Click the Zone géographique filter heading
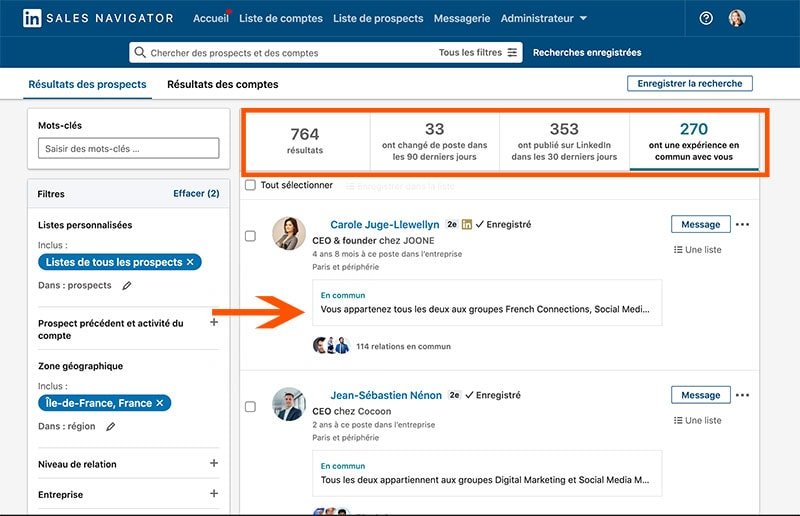This screenshot has width=800, height=516. click(x=80, y=366)
